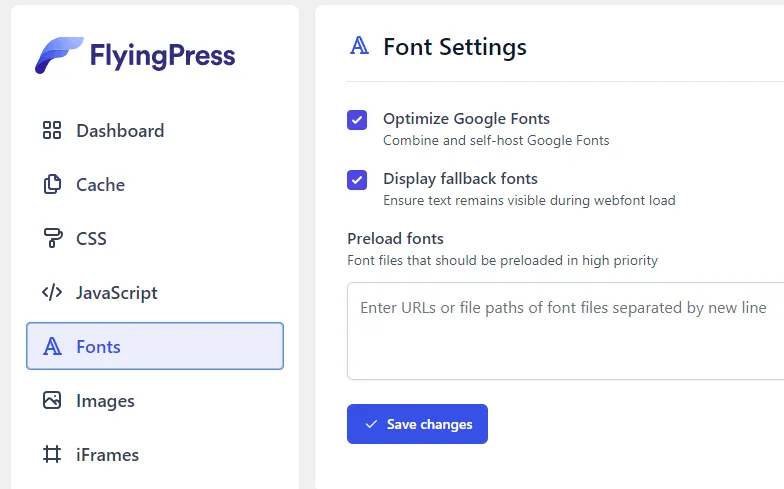Click the Font Settings header icon
784x489 pixels.
coord(359,46)
